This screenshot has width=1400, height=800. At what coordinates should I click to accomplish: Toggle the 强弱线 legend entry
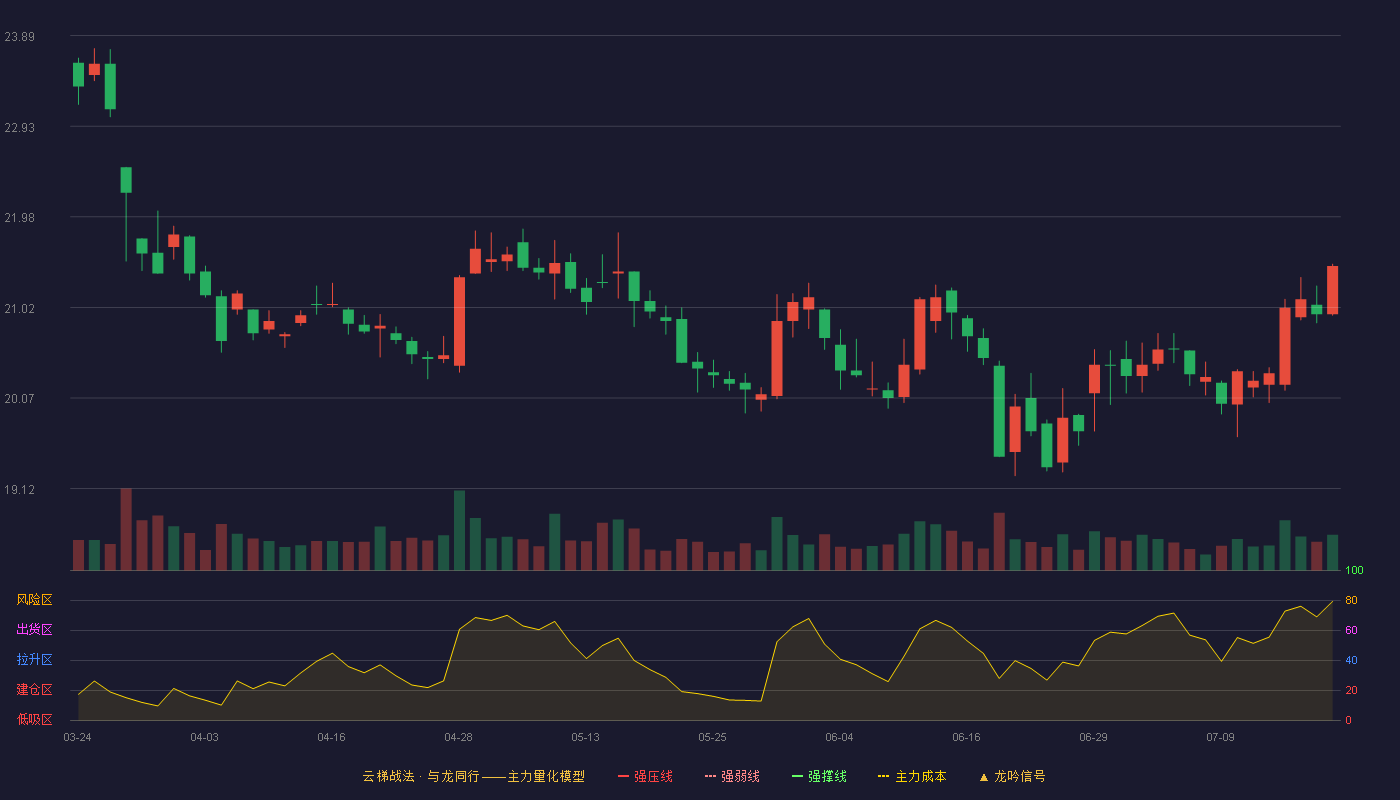pyautogui.click(x=732, y=776)
